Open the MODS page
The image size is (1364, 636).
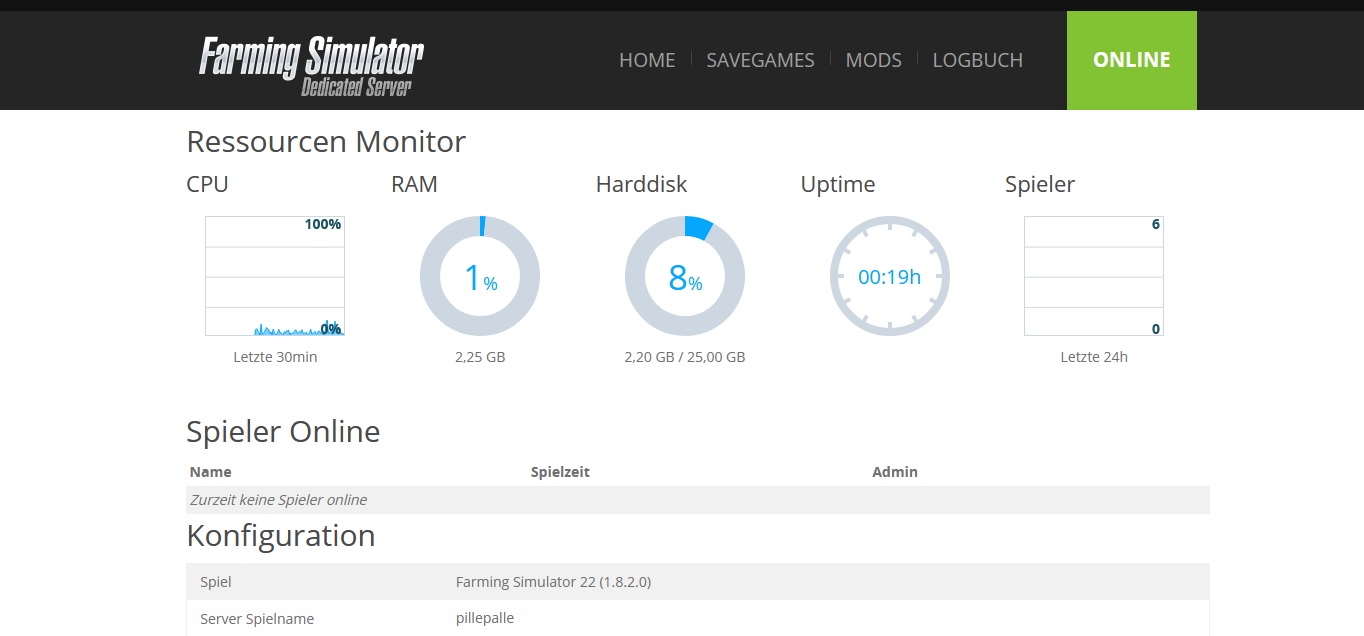(x=874, y=60)
